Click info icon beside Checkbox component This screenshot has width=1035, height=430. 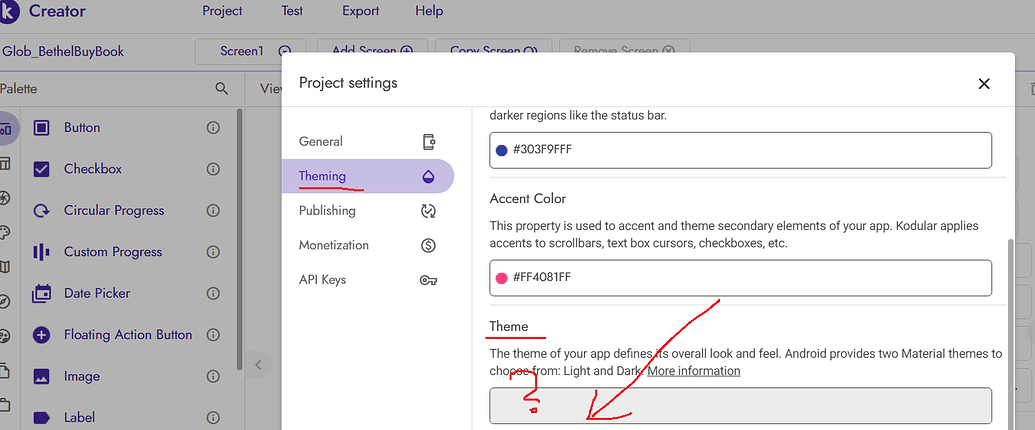[213, 169]
